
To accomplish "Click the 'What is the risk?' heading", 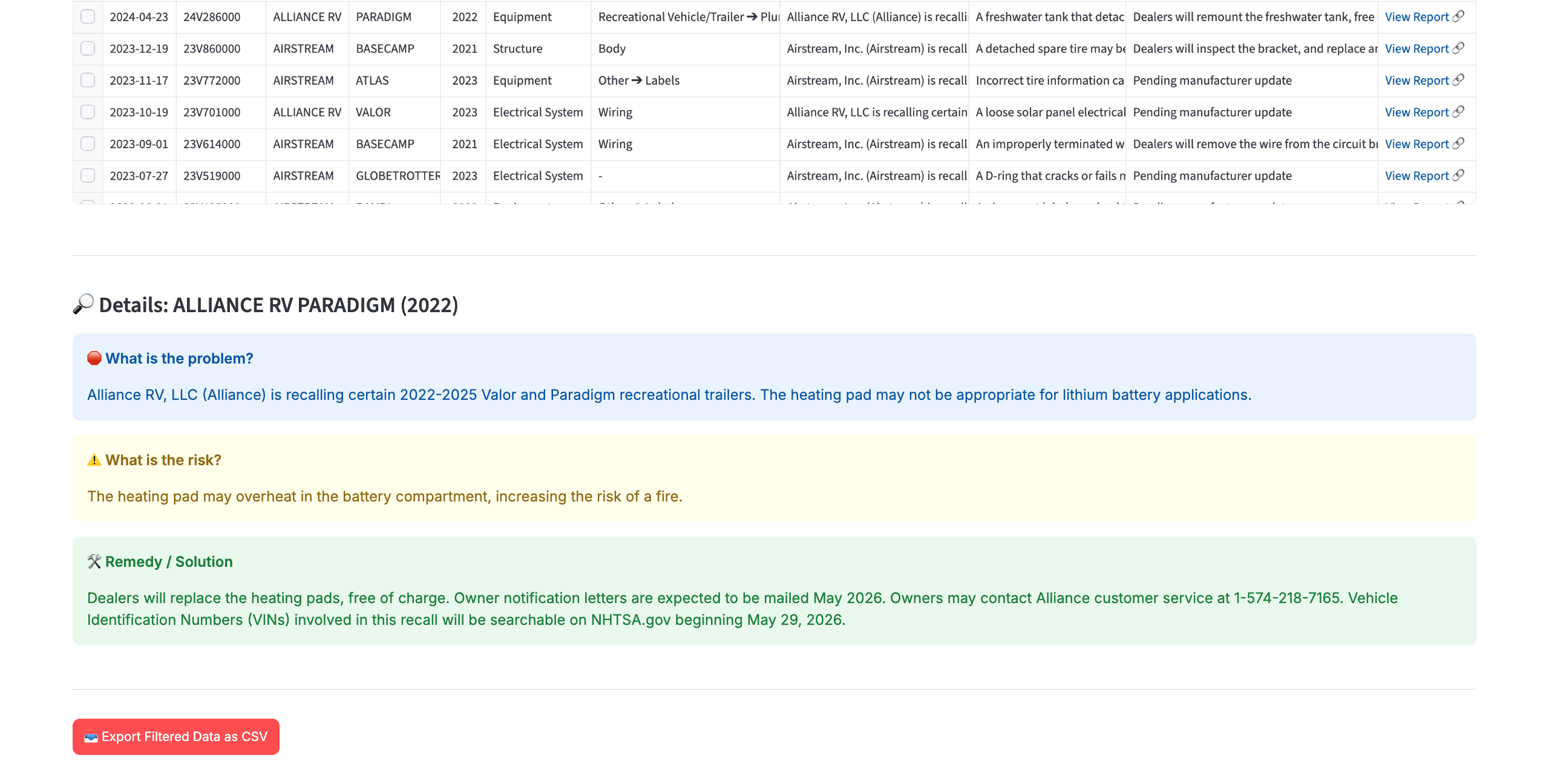I will click(x=163, y=460).
